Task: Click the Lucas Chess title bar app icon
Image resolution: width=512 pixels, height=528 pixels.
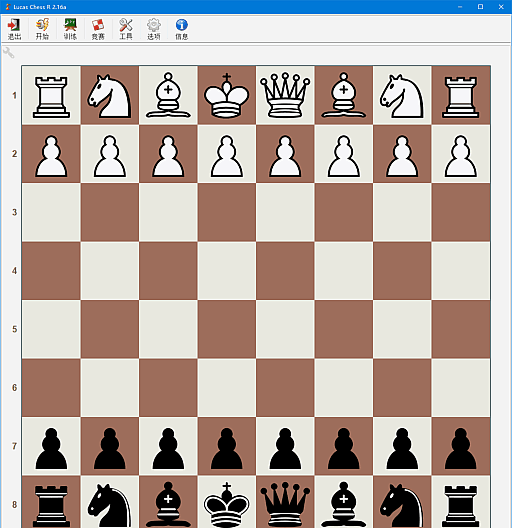Action: point(8,6)
